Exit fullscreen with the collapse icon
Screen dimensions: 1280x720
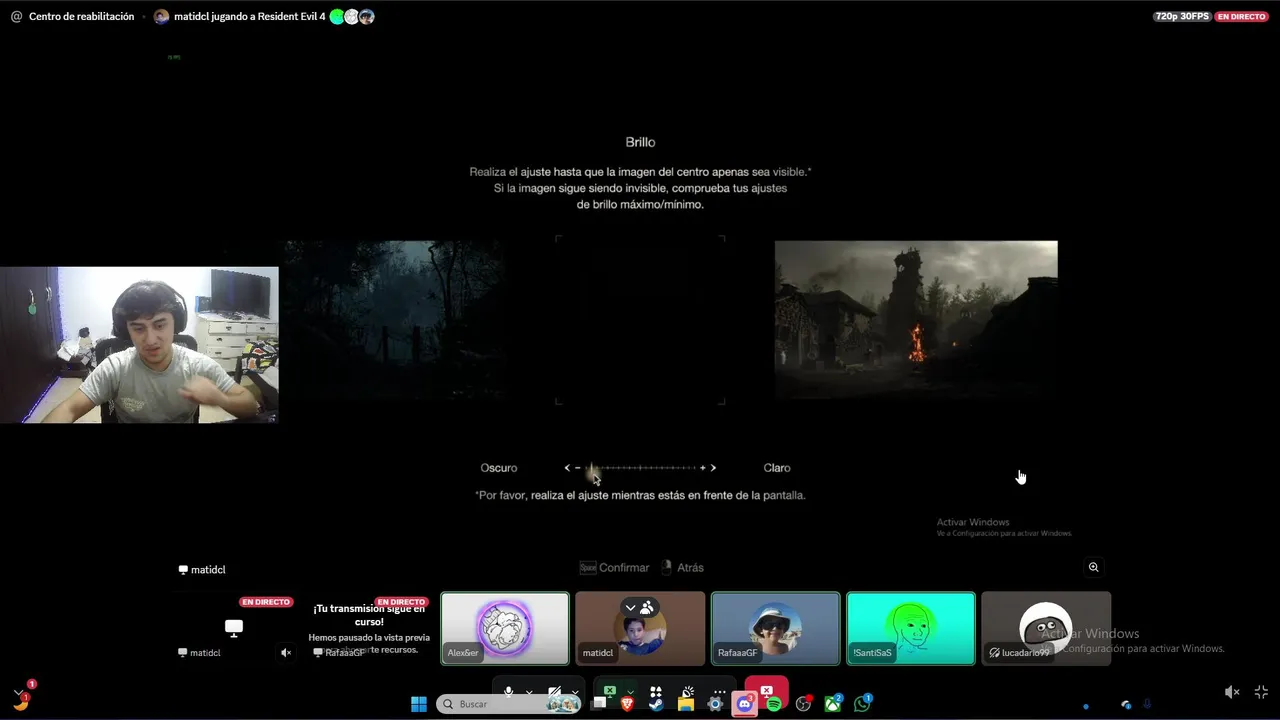coord(1261,692)
